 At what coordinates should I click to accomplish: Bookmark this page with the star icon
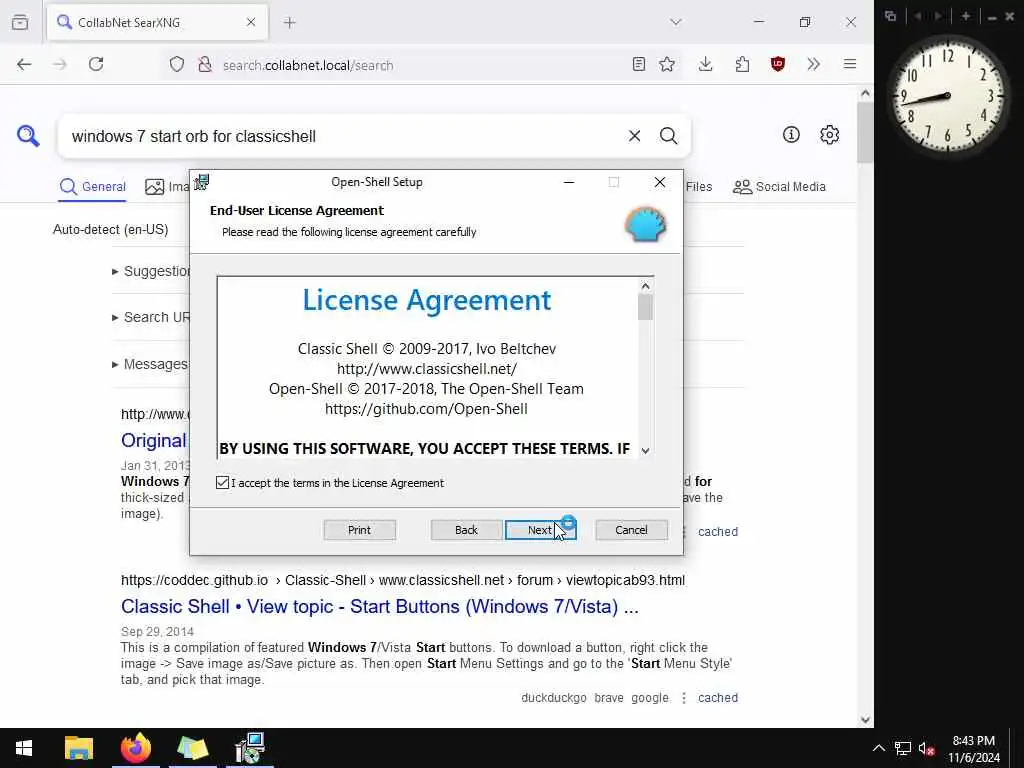(x=667, y=64)
